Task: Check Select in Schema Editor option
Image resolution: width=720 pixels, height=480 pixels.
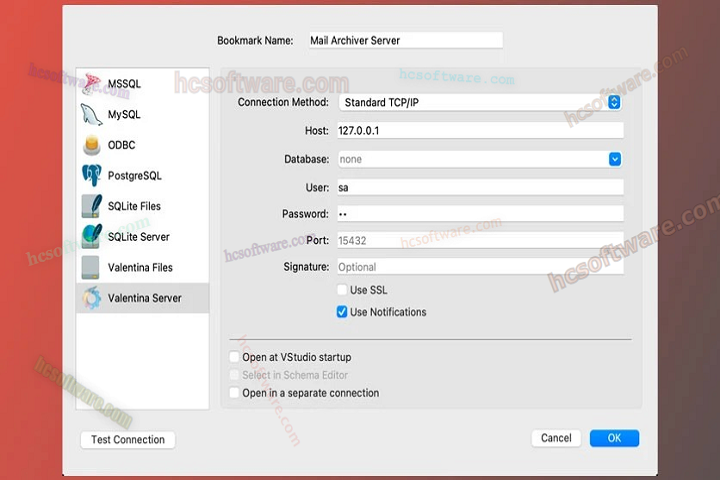Action: point(234,375)
